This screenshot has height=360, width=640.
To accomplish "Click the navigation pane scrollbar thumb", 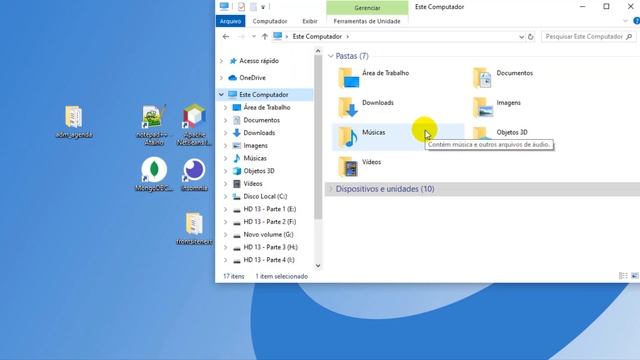I will (x=318, y=137).
